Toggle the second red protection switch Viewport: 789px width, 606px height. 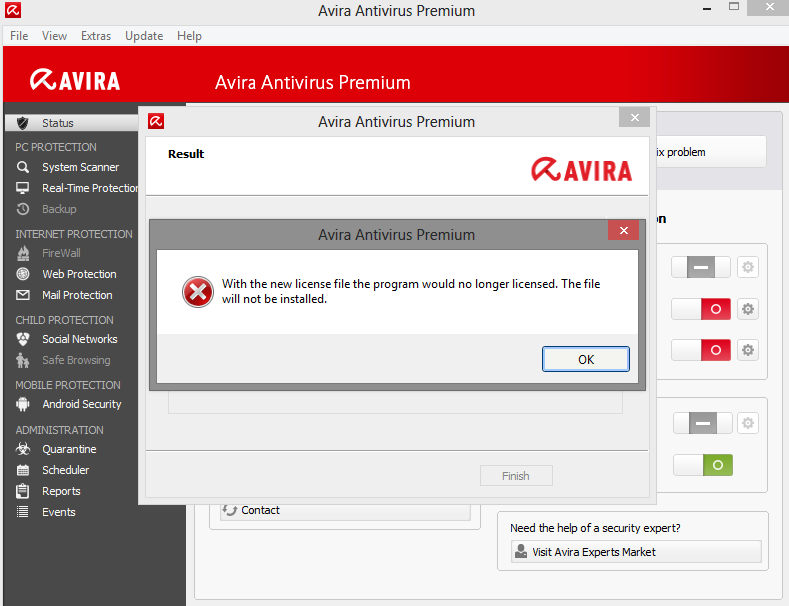(701, 350)
